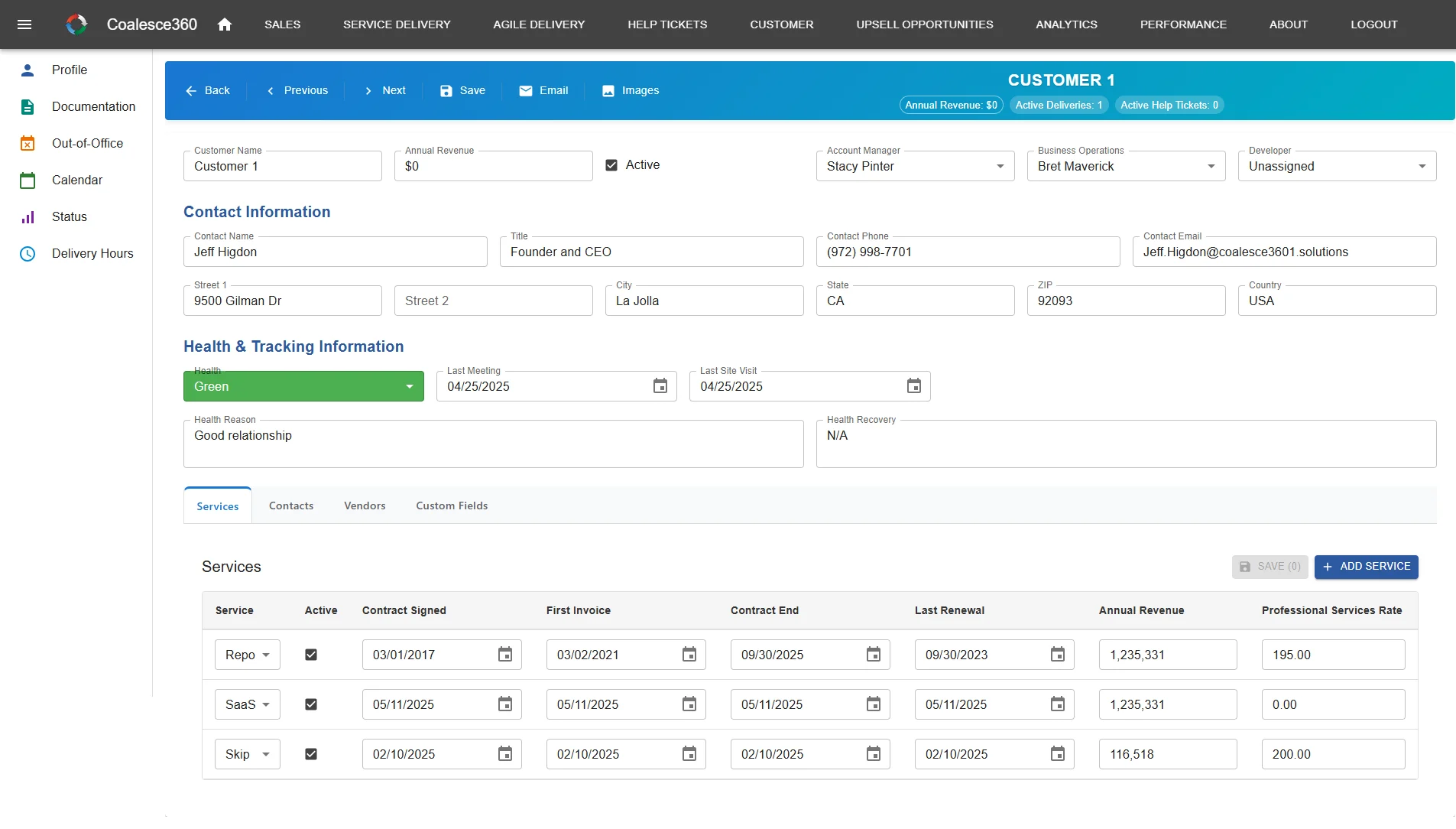Go to the Previous customer
This screenshot has width=1456, height=829.
click(297, 90)
